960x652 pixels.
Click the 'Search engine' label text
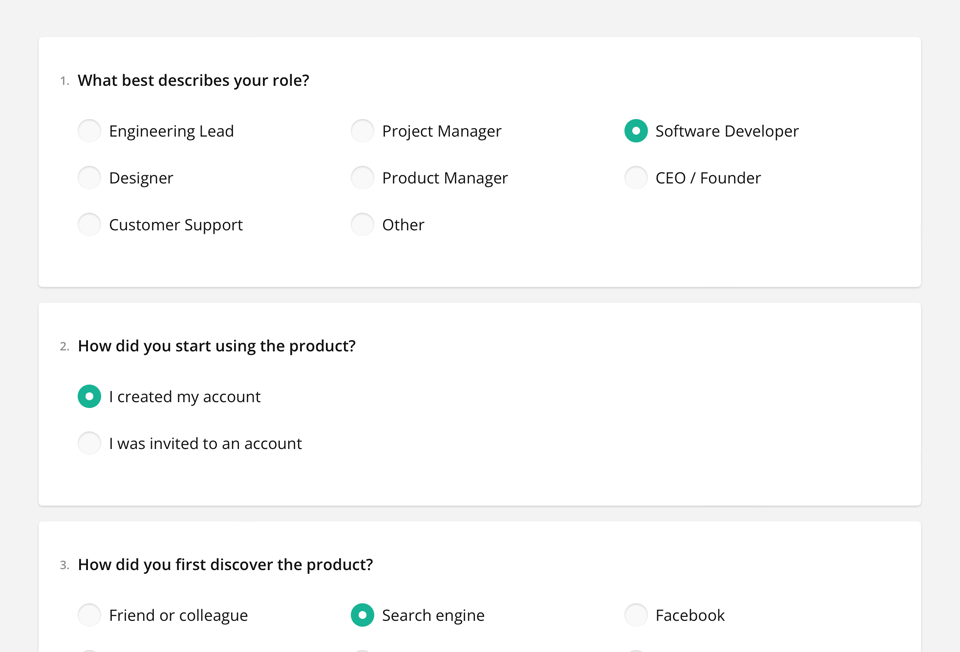(x=433, y=615)
